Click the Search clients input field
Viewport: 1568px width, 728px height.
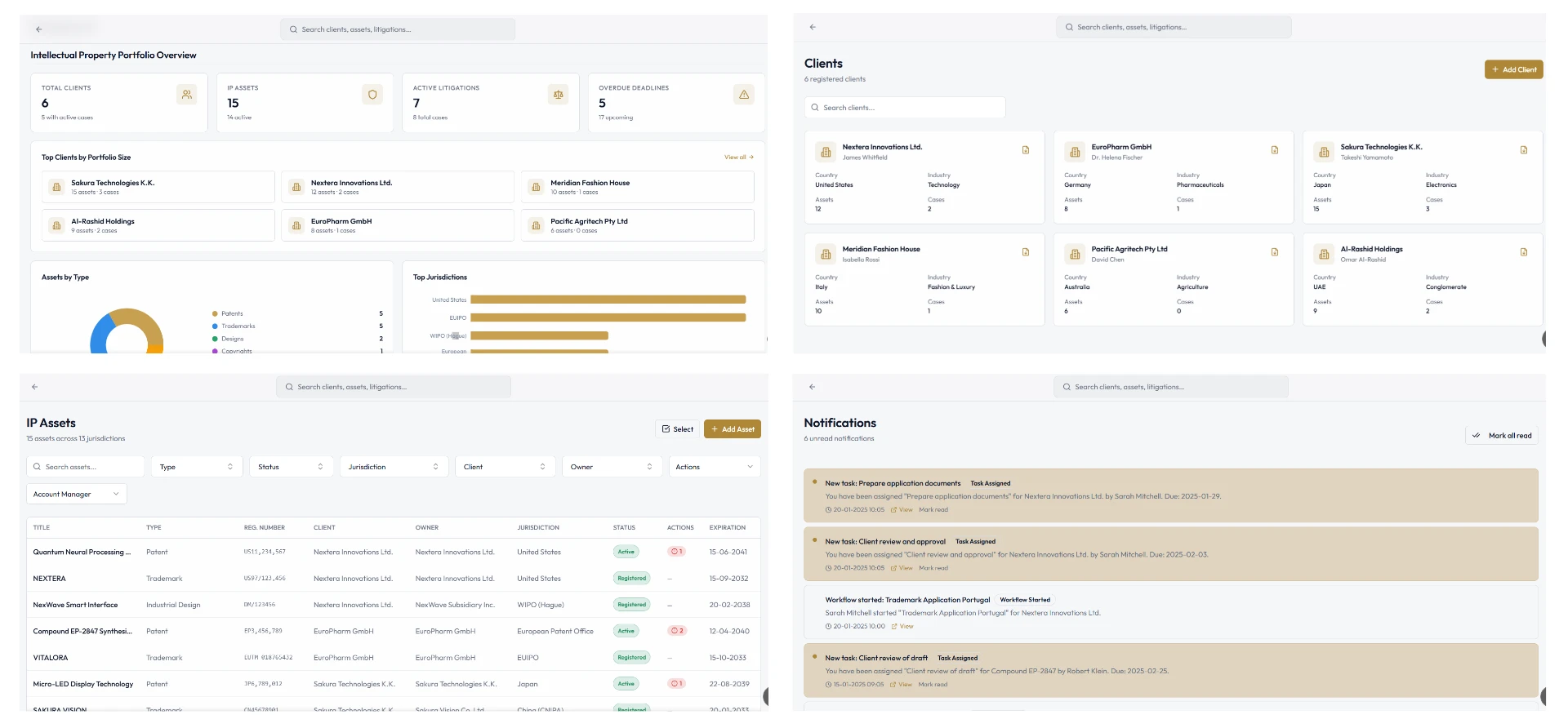click(905, 108)
